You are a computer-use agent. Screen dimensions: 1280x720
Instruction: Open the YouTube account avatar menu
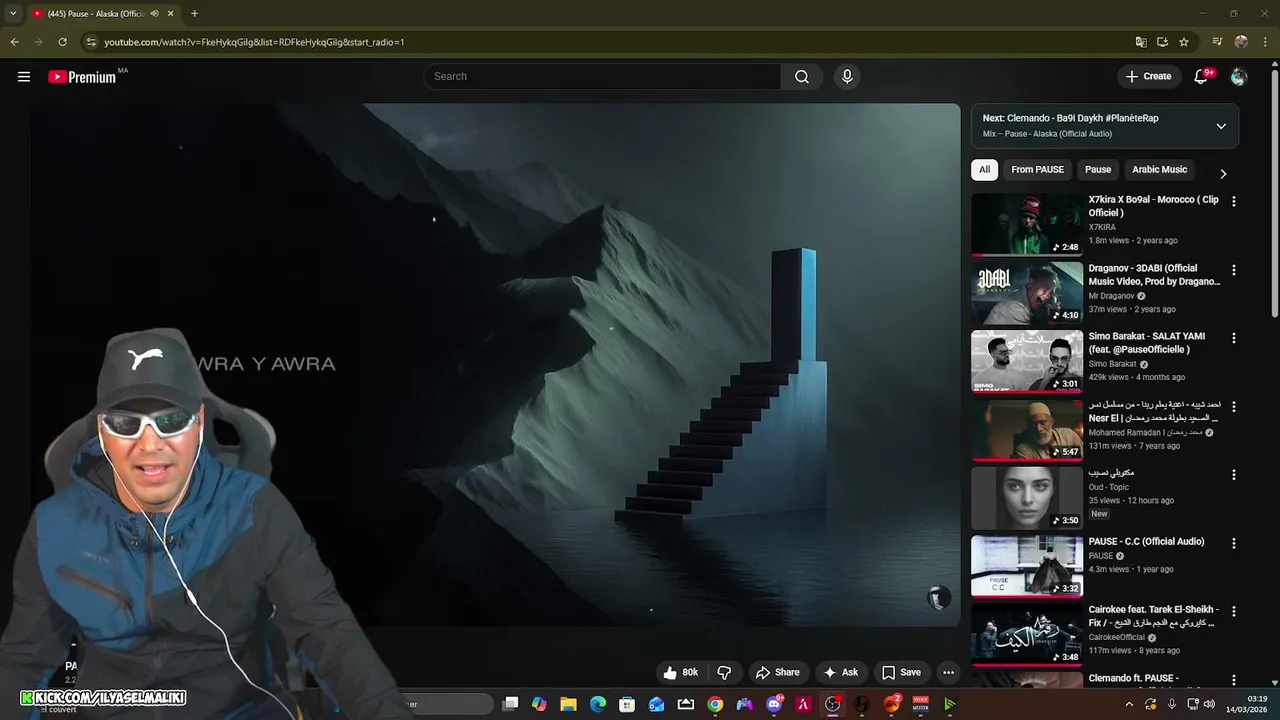tap(1239, 77)
